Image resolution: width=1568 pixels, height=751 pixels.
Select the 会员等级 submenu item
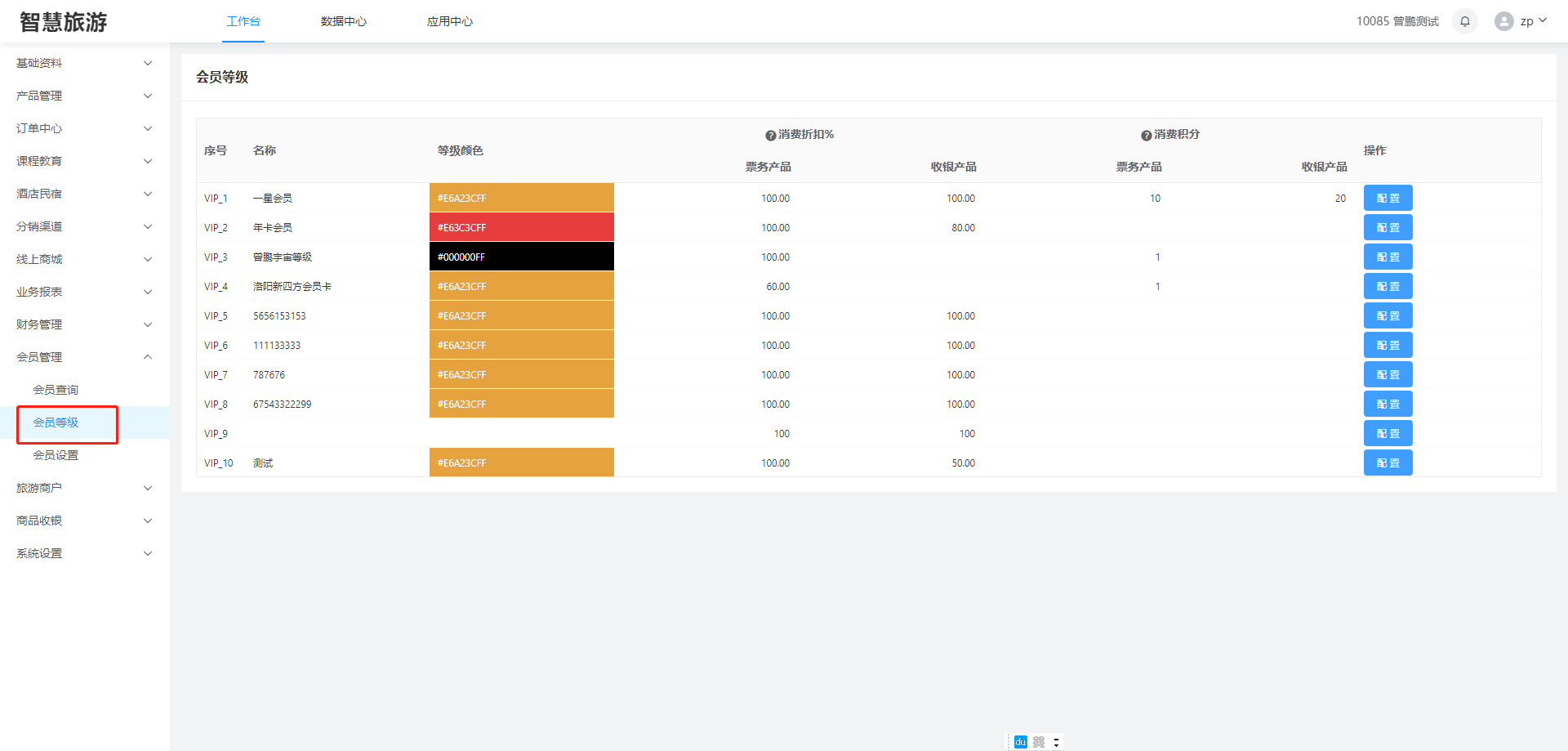(85, 422)
